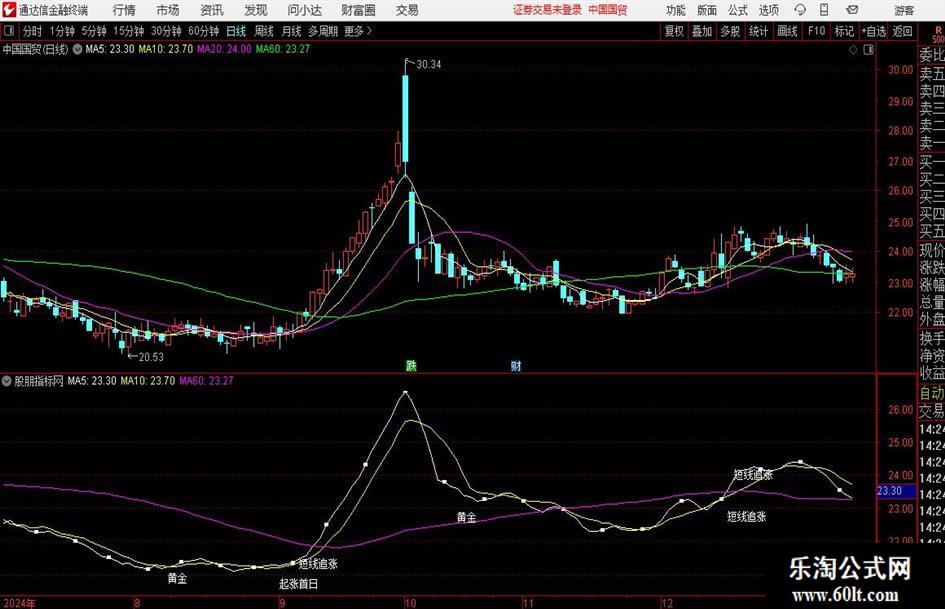This screenshot has height=609, width=945.
Task: Click the mobile phone icon in title bar
Action: point(824,10)
